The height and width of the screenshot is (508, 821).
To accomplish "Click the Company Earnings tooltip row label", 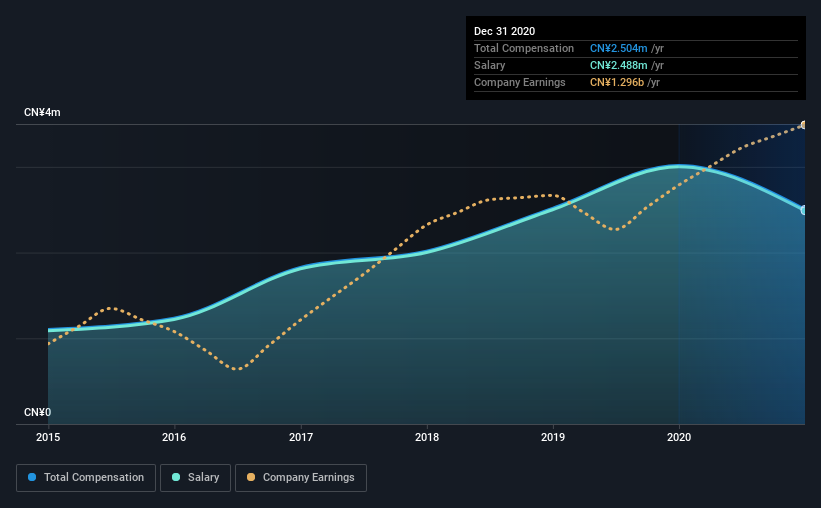I will (x=519, y=82).
